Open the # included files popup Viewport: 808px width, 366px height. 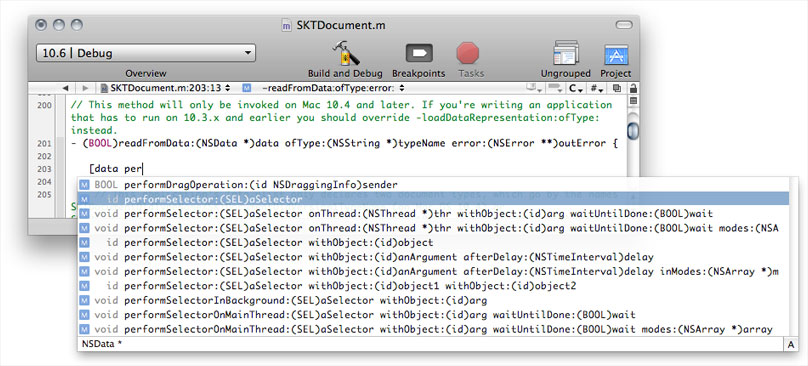tap(597, 88)
